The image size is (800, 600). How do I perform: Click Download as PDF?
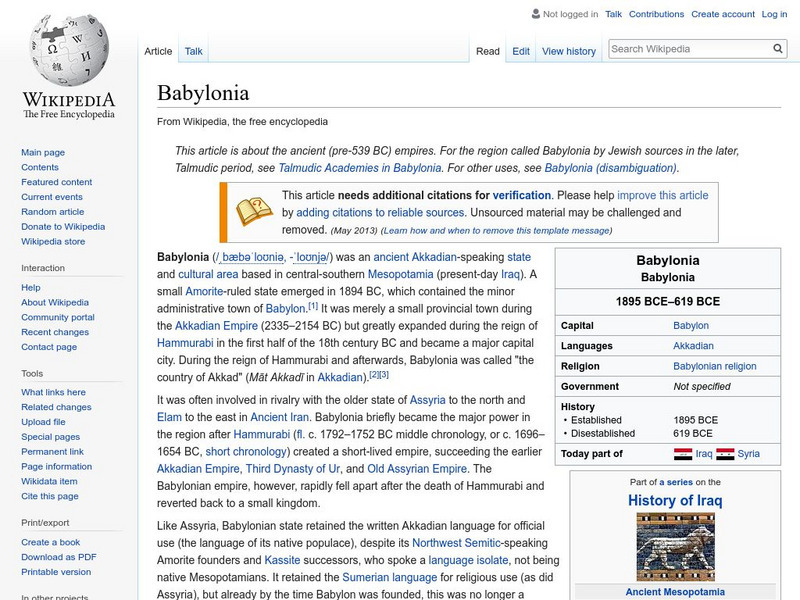pyautogui.click(x=59, y=557)
